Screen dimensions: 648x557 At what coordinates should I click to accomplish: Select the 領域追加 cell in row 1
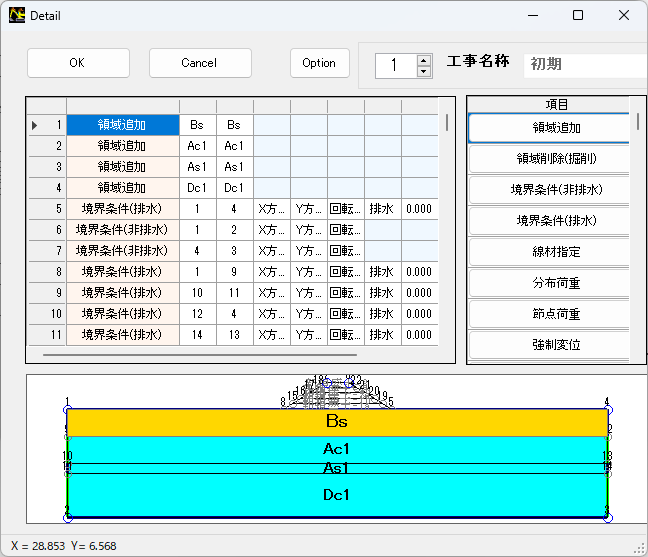[x=123, y=125]
